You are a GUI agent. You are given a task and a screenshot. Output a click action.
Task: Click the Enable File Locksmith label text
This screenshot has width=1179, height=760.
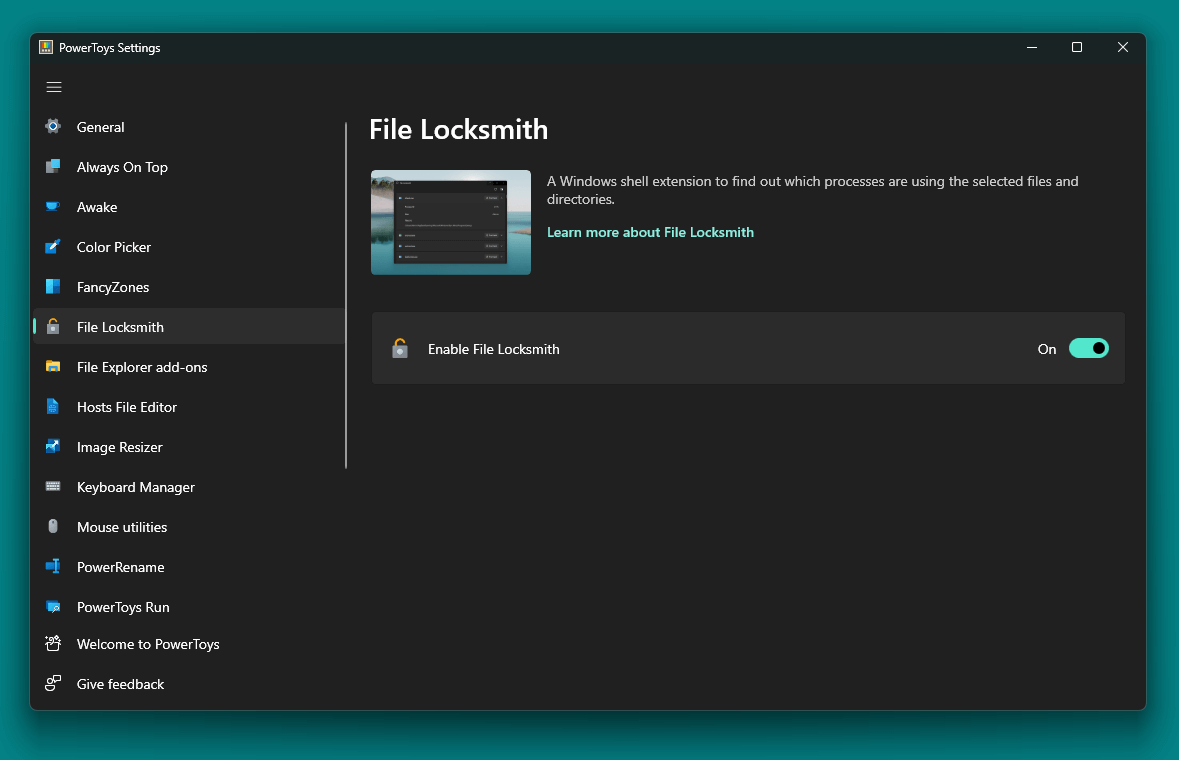493,349
